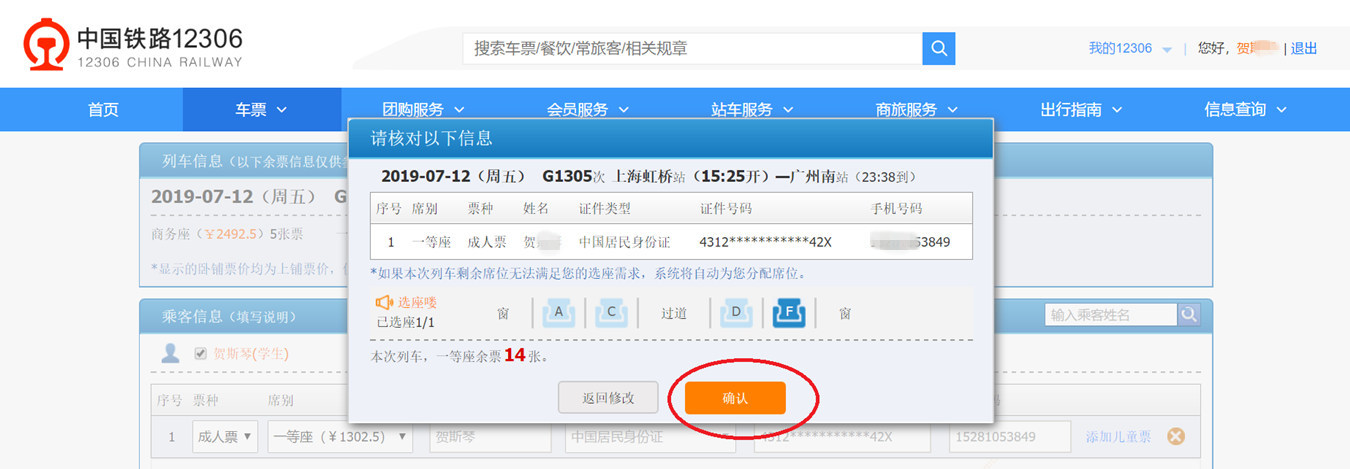Select seat A by the window
Image resolution: width=1350 pixels, height=469 pixels.
click(x=559, y=314)
